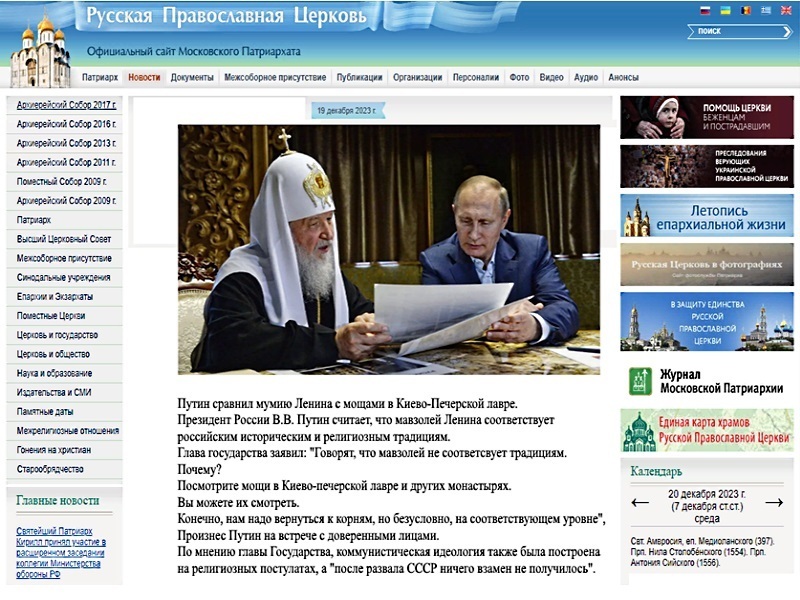Select the Moldovan flag language icon
Screen dimensions: 800x600
coord(744,11)
